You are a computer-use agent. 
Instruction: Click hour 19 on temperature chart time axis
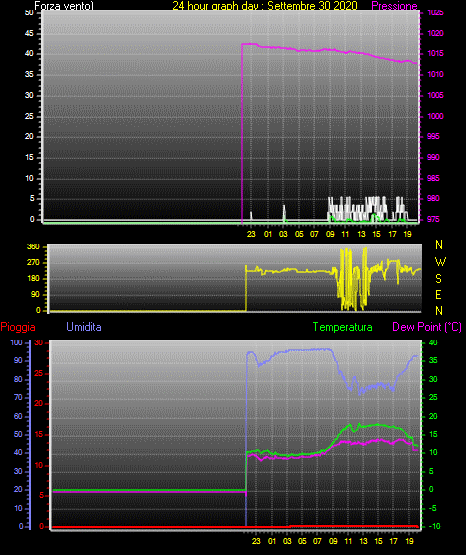pyautogui.click(x=409, y=541)
